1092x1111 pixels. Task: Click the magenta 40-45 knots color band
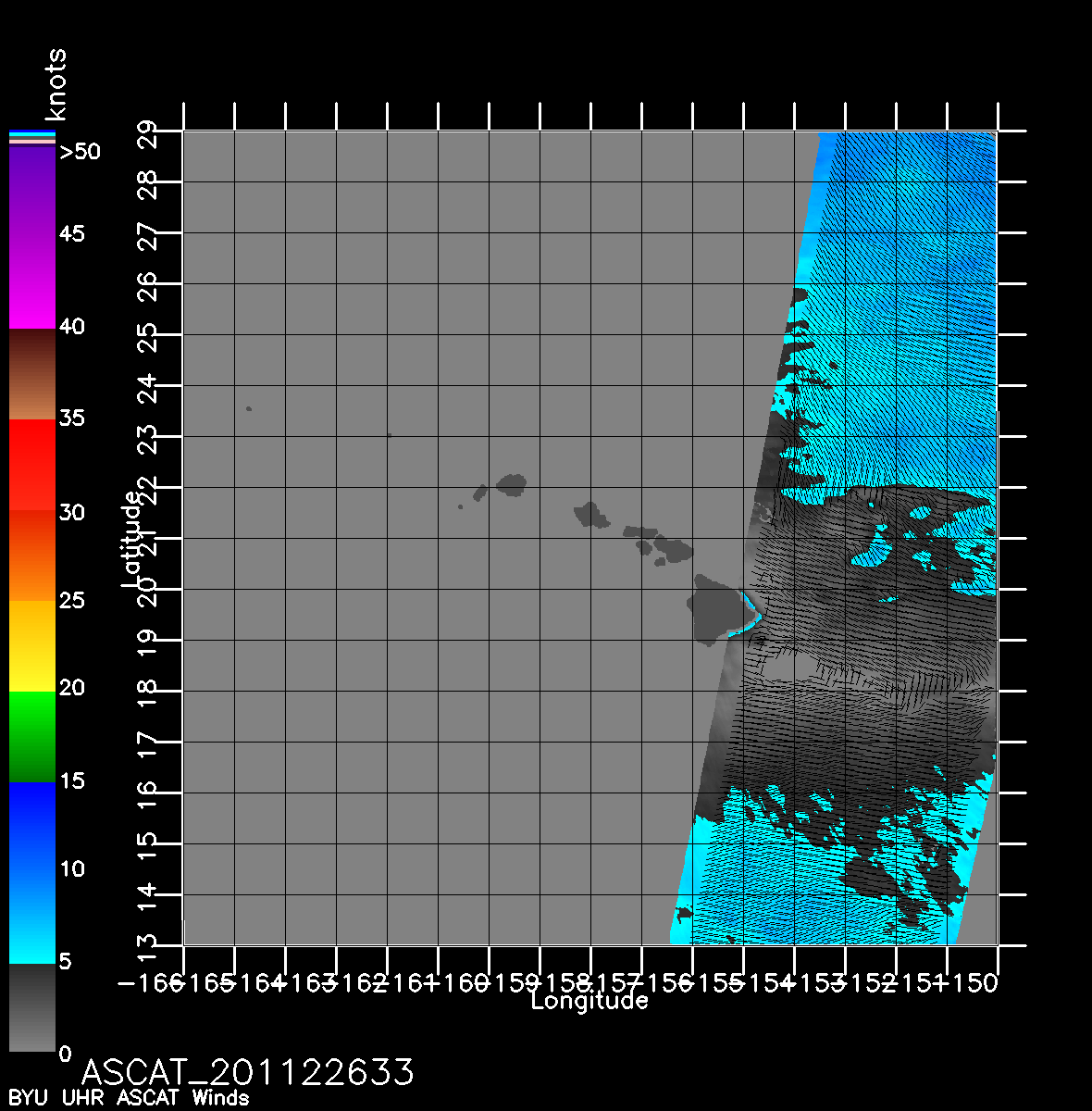(31, 282)
